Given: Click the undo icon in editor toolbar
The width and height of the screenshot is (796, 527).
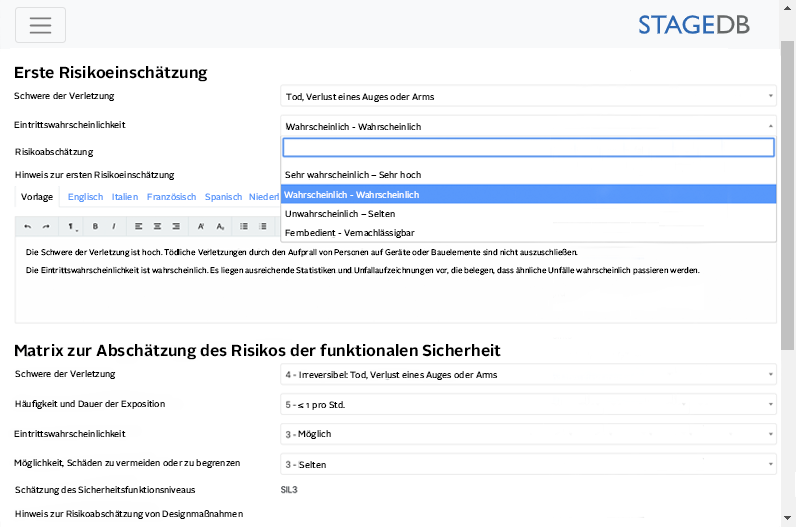Looking at the screenshot, I should pyautogui.click(x=28, y=227).
